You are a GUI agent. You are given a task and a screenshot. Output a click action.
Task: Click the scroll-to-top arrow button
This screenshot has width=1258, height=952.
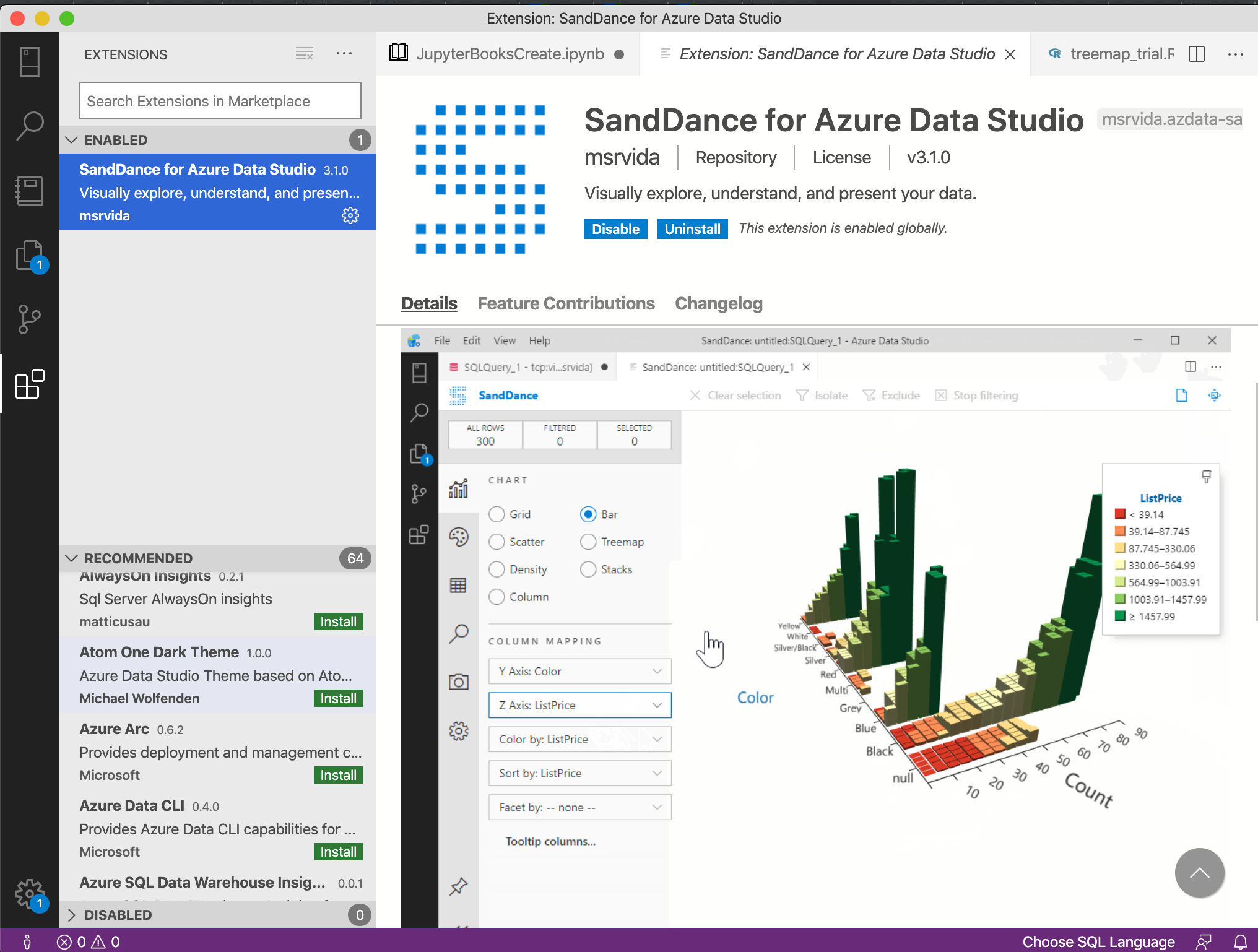point(1199,873)
